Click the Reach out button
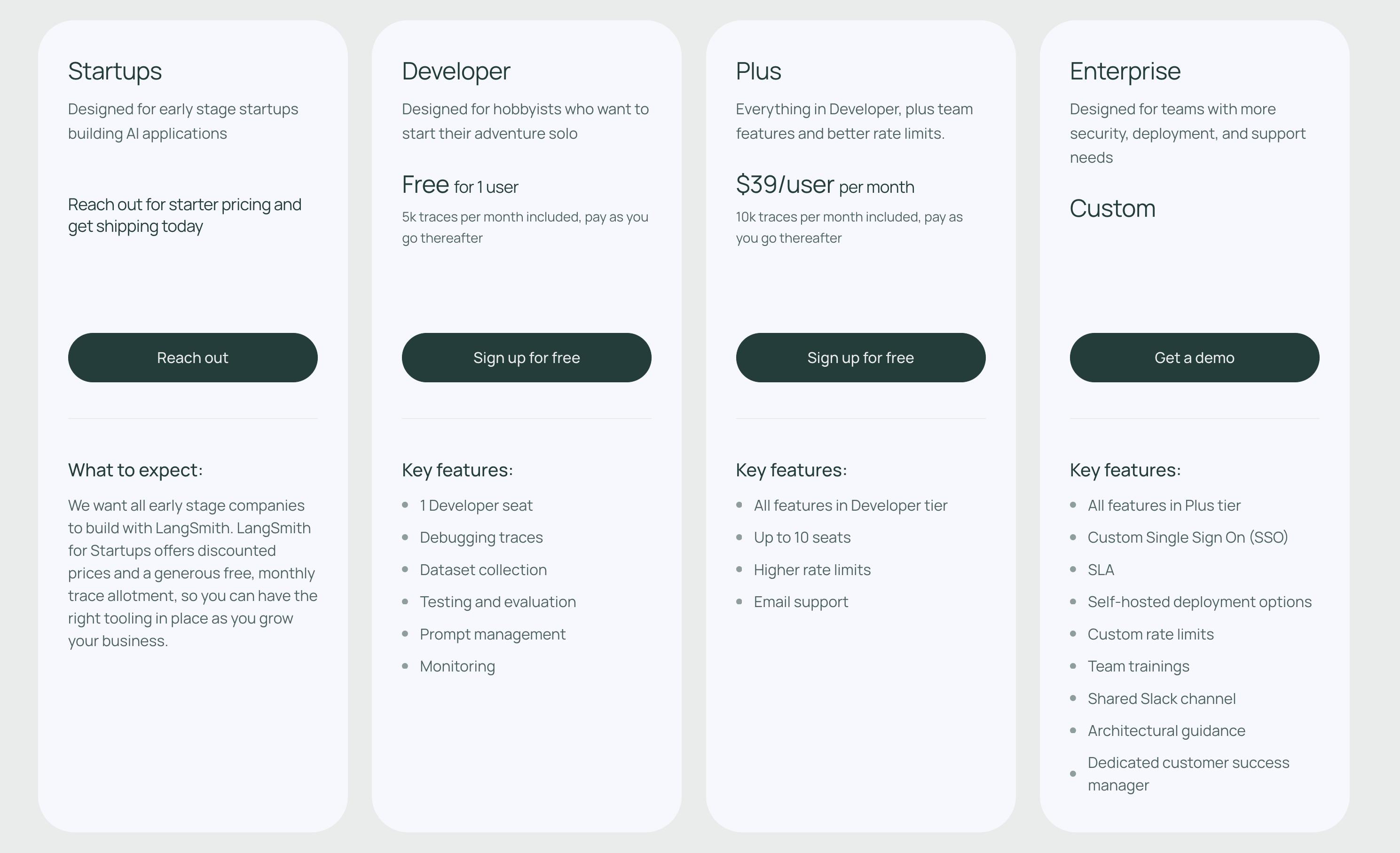The height and width of the screenshot is (853, 1400). pos(193,357)
